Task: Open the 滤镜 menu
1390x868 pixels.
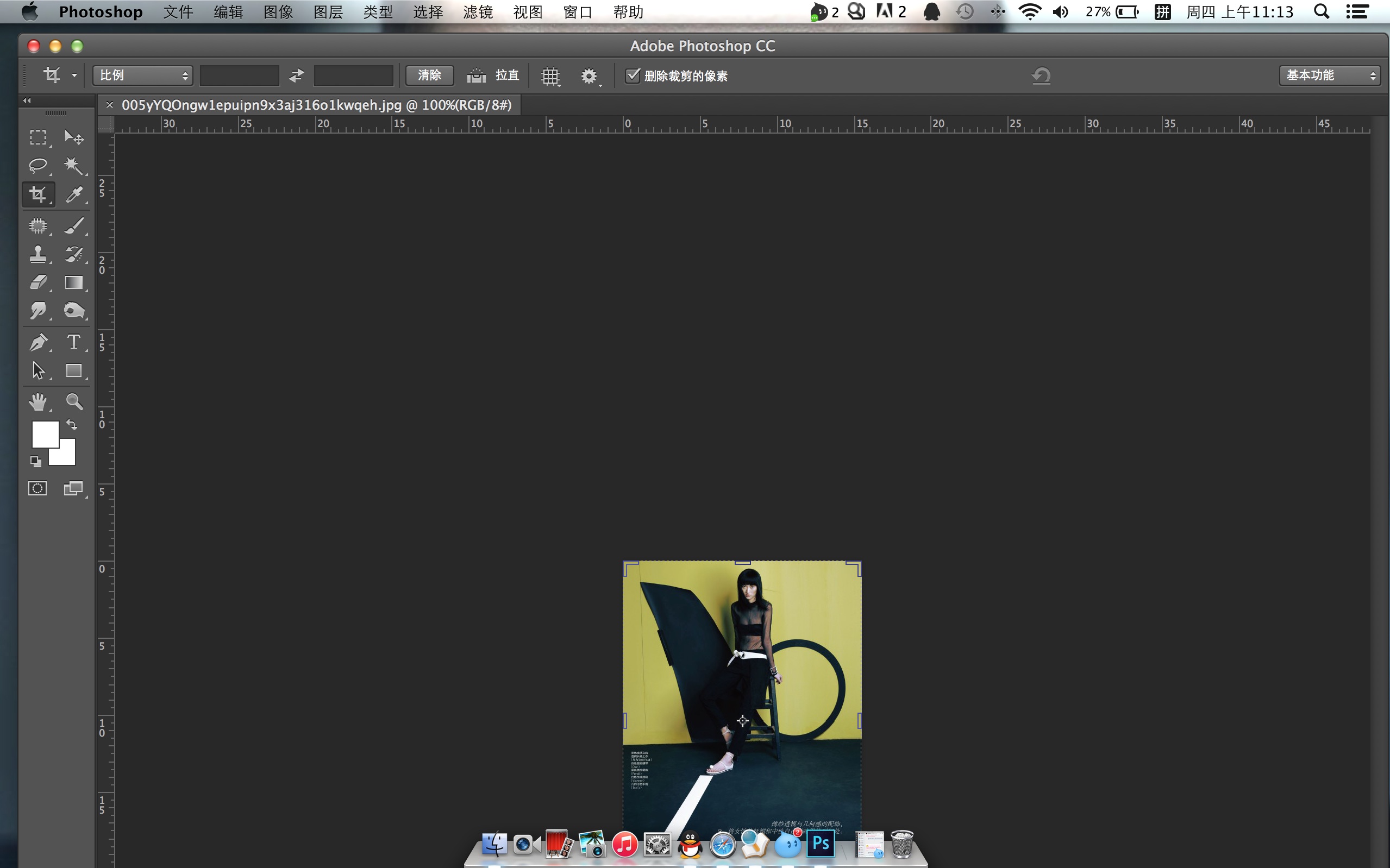Action: coord(478,12)
